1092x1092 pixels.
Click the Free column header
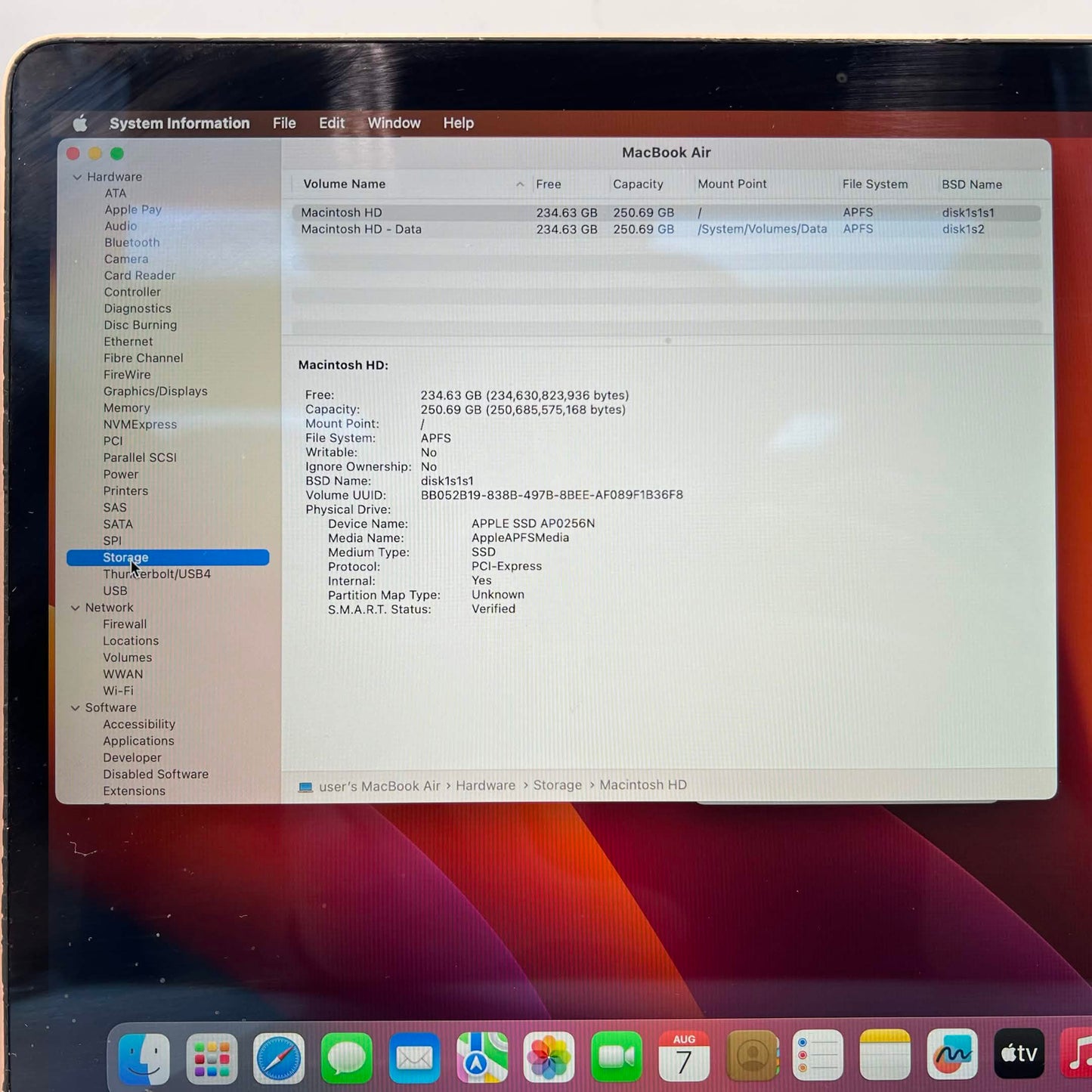(549, 184)
